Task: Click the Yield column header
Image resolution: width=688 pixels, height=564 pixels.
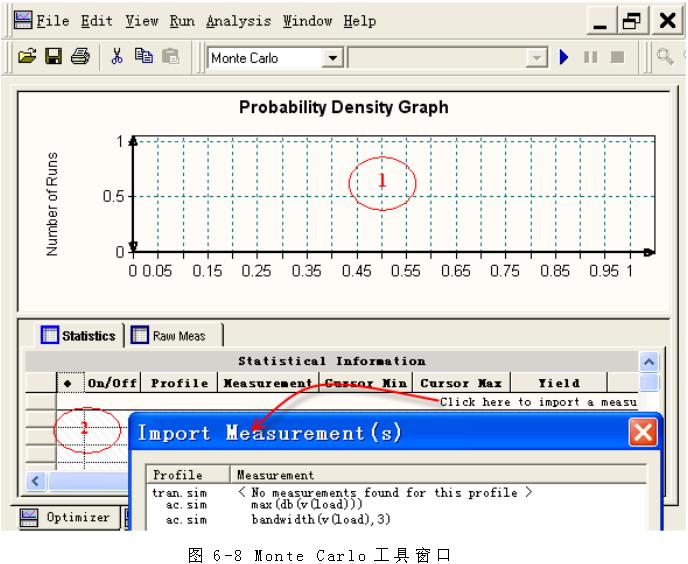Action: [559, 383]
